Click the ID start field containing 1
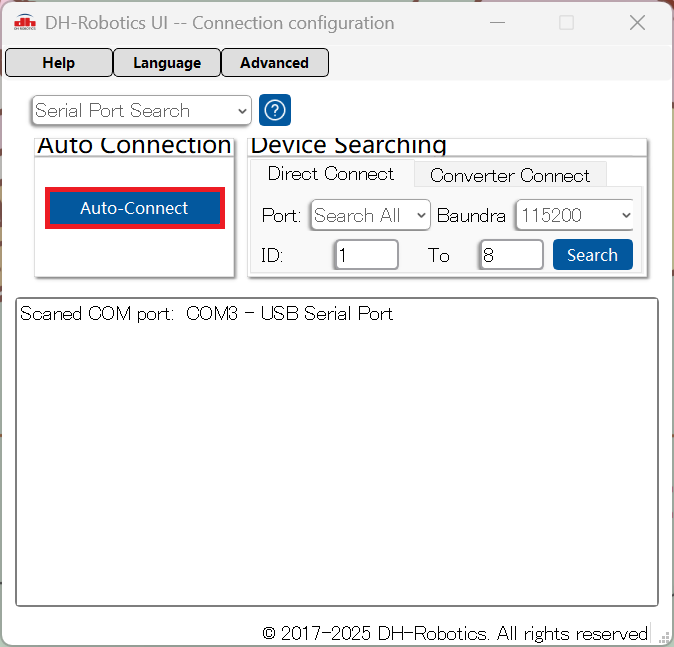This screenshot has width=674, height=647. click(367, 255)
